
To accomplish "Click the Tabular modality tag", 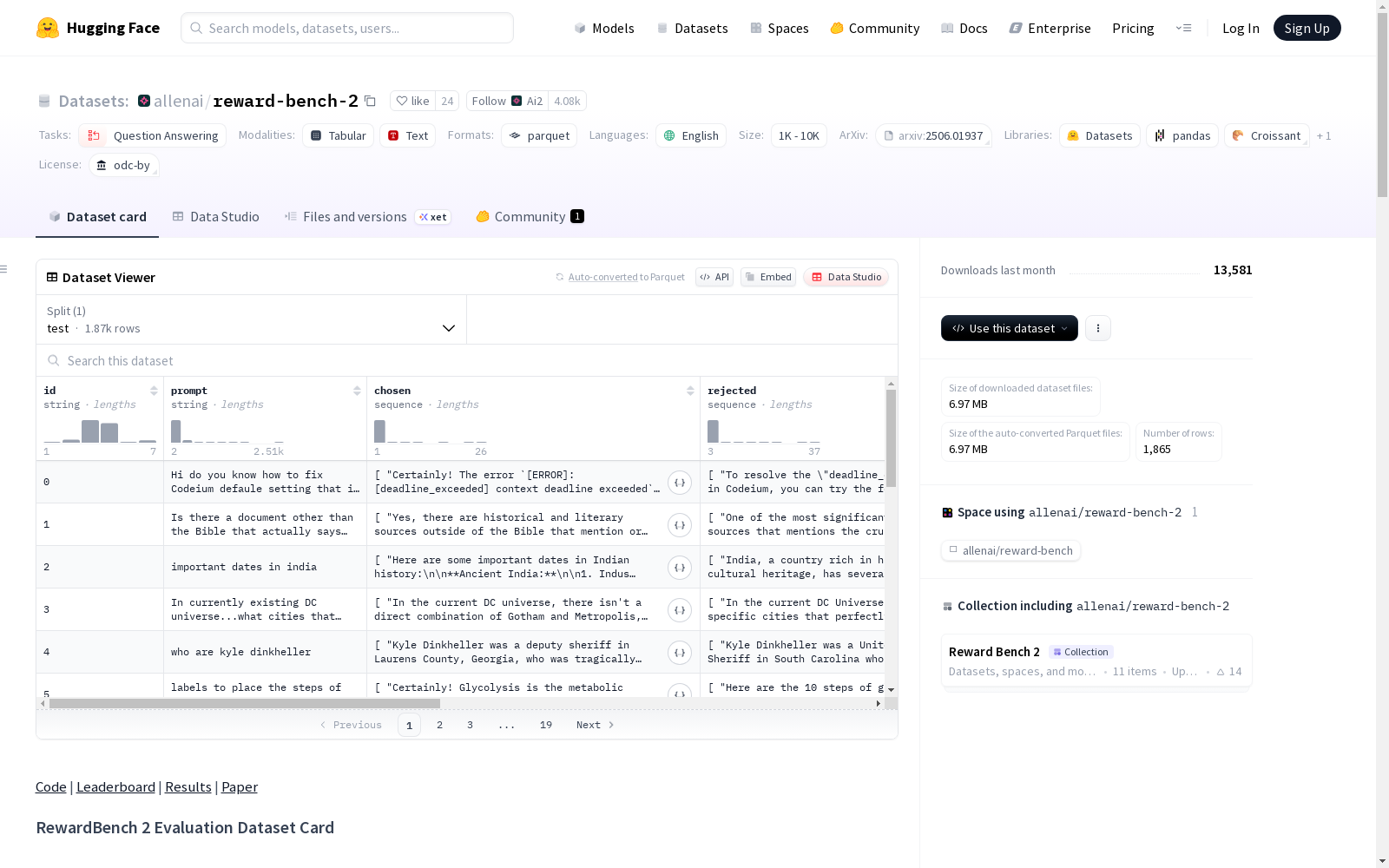I will coord(339,135).
